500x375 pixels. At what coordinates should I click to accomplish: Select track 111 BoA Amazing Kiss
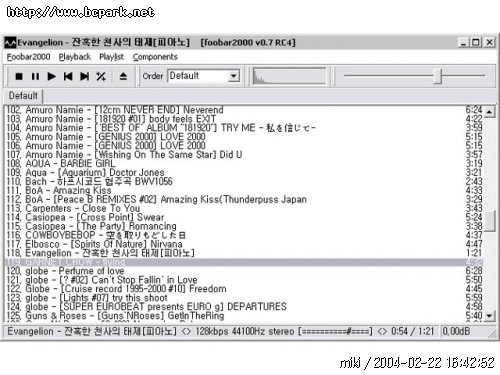click(244, 190)
